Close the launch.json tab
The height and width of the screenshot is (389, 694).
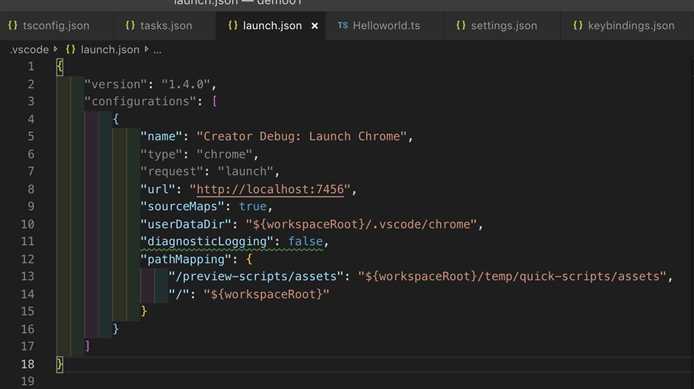click(315, 26)
